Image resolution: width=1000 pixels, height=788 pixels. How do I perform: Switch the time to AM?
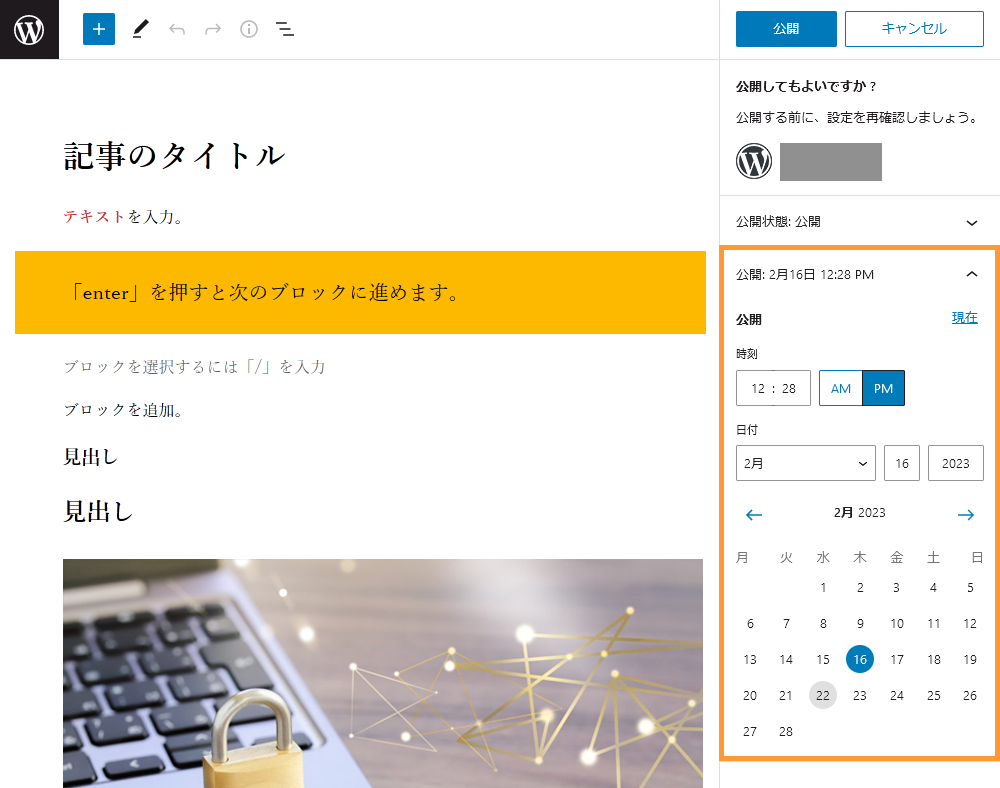840,388
